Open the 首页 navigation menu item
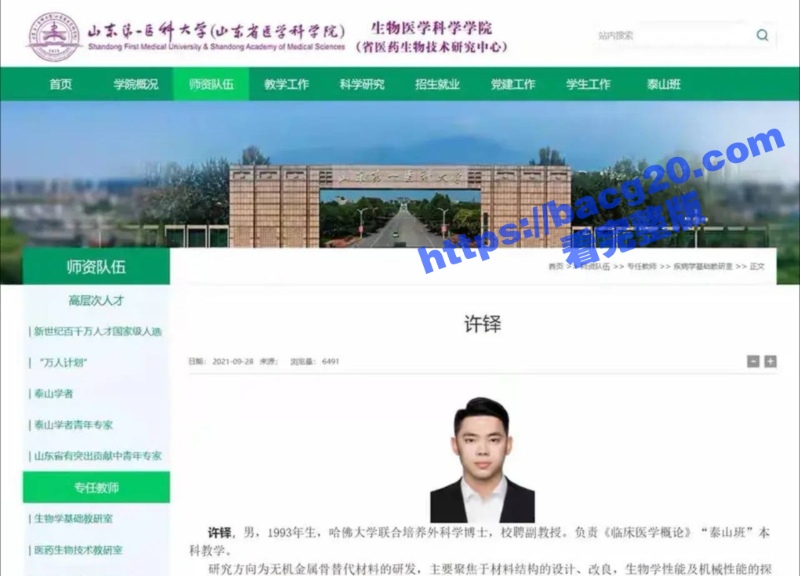Image resolution: width=800 pixels, height=576 pixels. [x=61, y=84]
